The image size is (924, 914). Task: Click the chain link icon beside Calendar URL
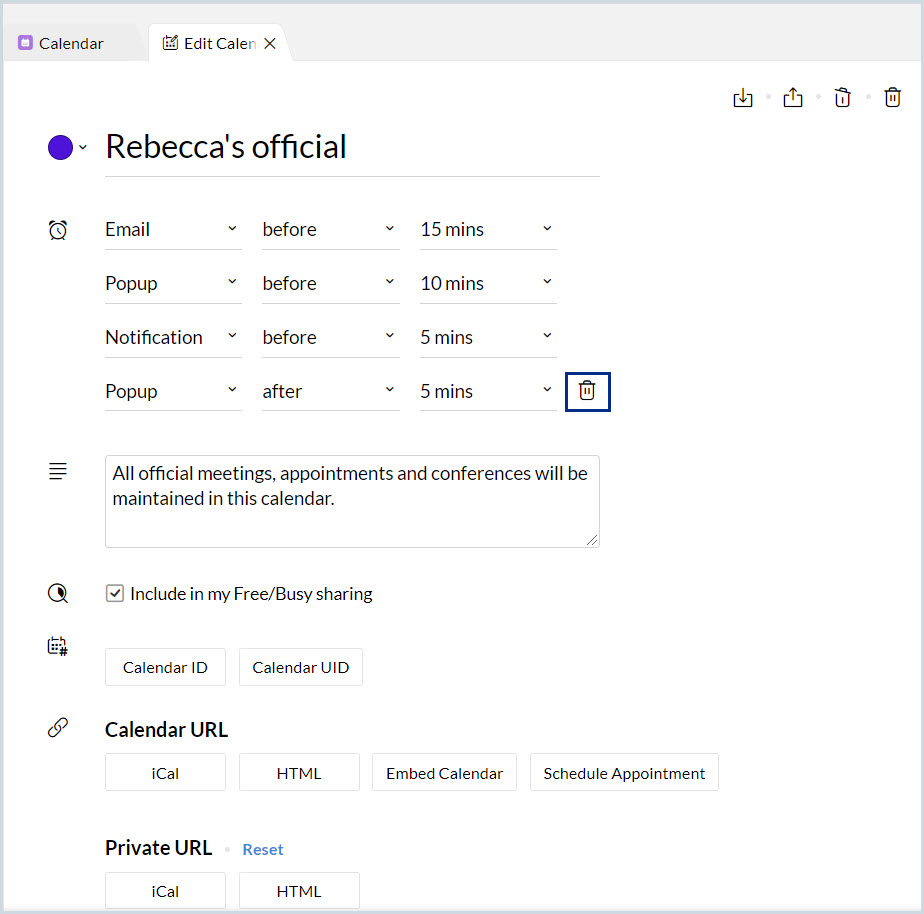(58, 729)
